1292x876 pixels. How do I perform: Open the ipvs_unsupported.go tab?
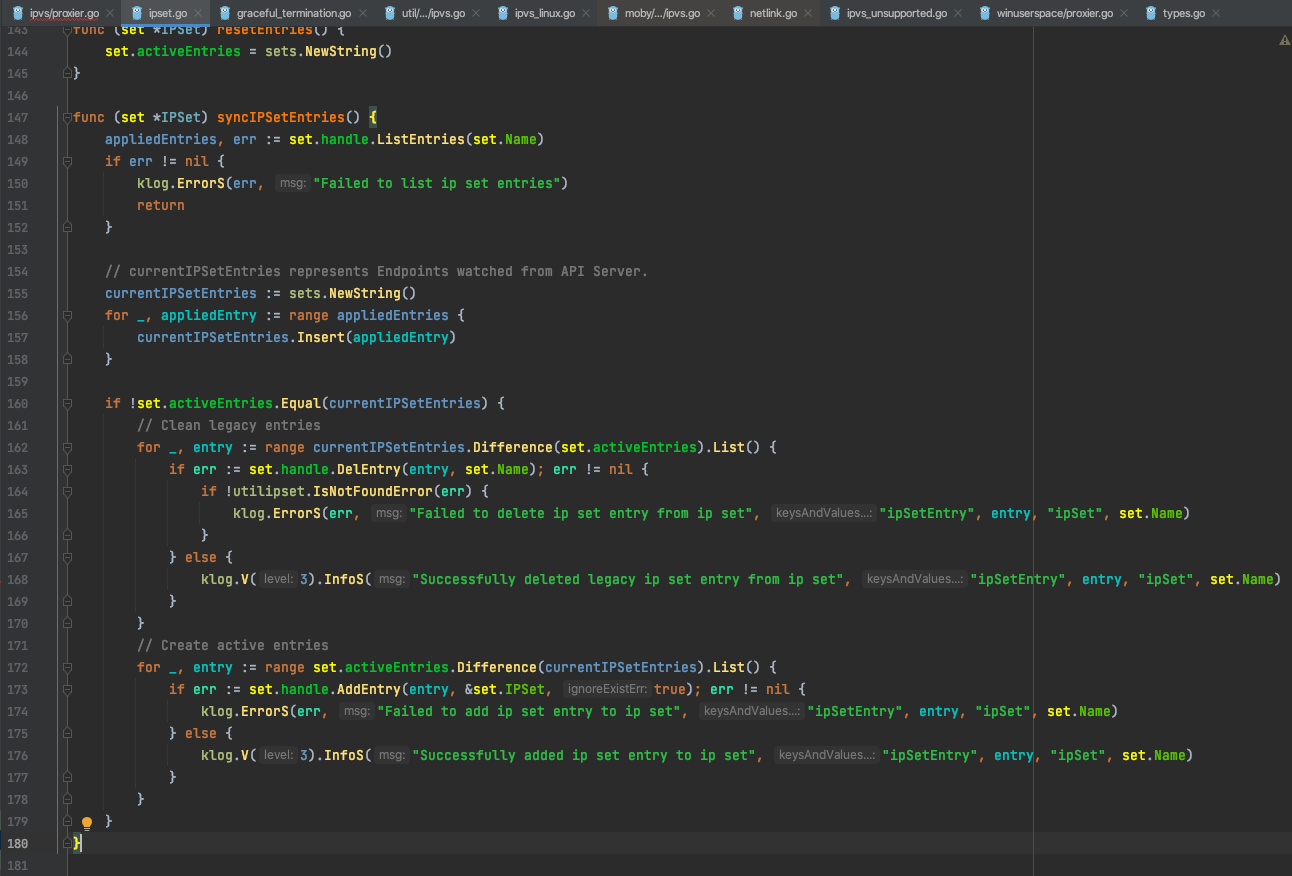pos(896,14)
